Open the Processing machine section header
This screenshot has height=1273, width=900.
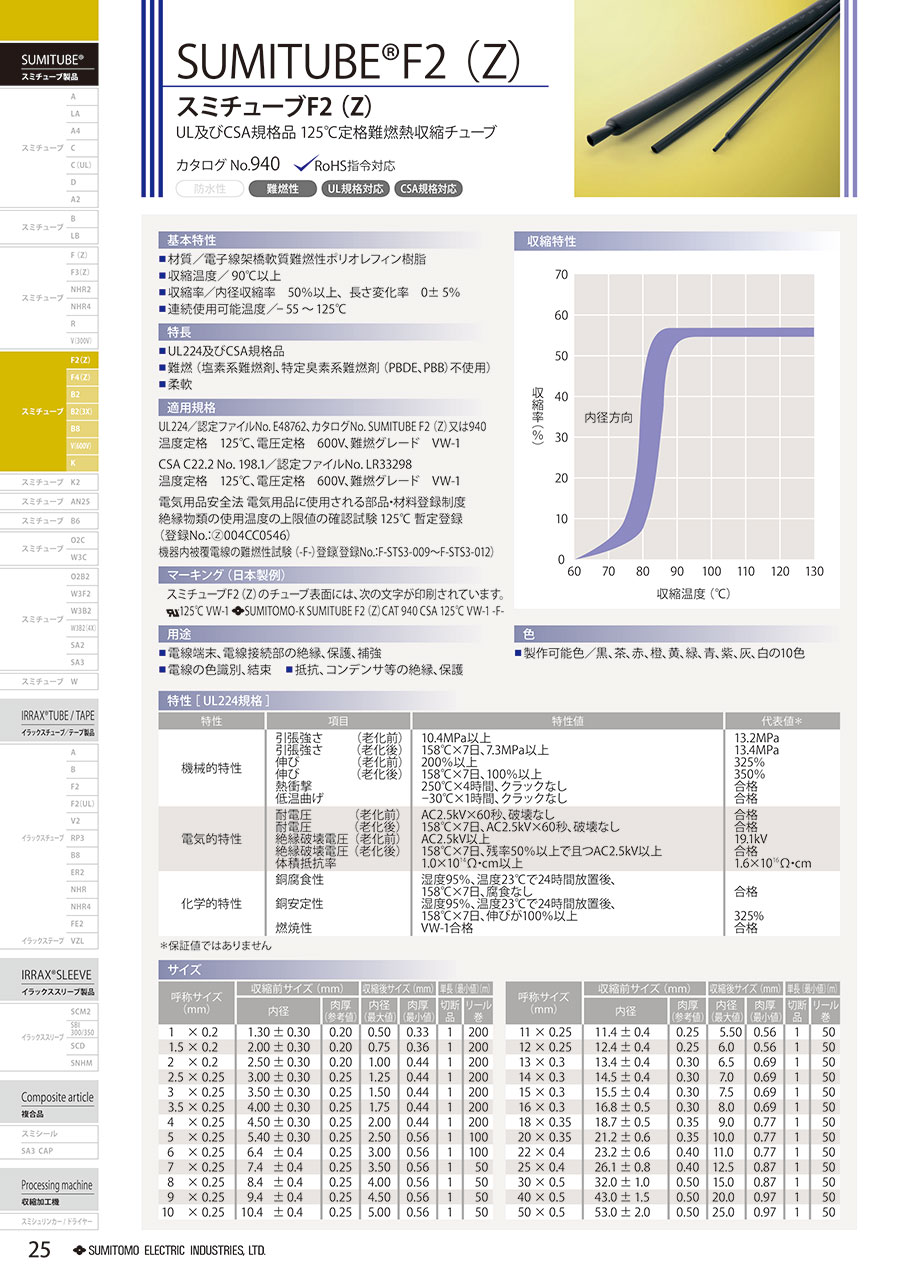57,1190
